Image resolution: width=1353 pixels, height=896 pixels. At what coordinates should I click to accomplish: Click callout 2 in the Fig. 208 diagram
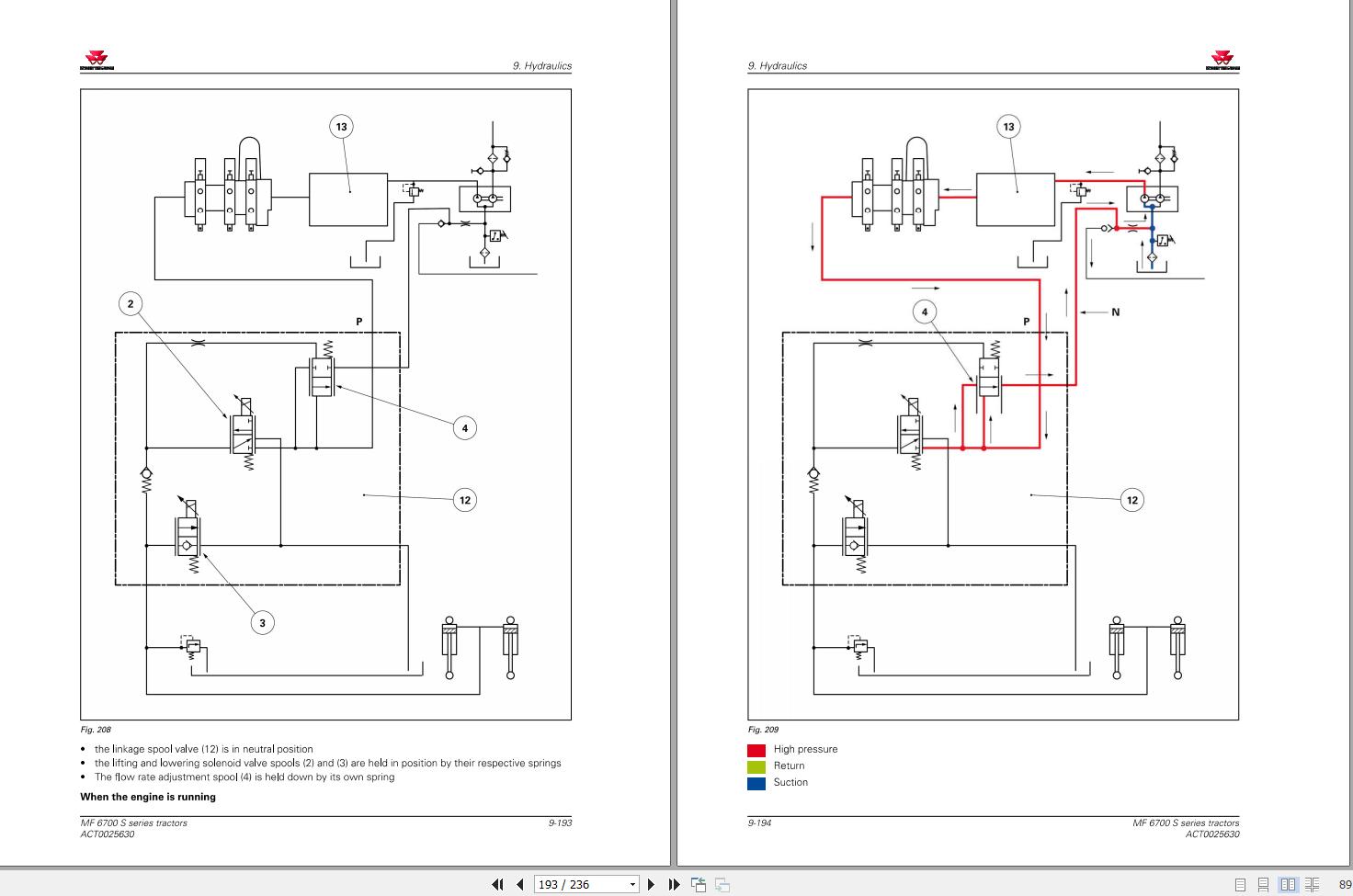[x=131, y=303]
